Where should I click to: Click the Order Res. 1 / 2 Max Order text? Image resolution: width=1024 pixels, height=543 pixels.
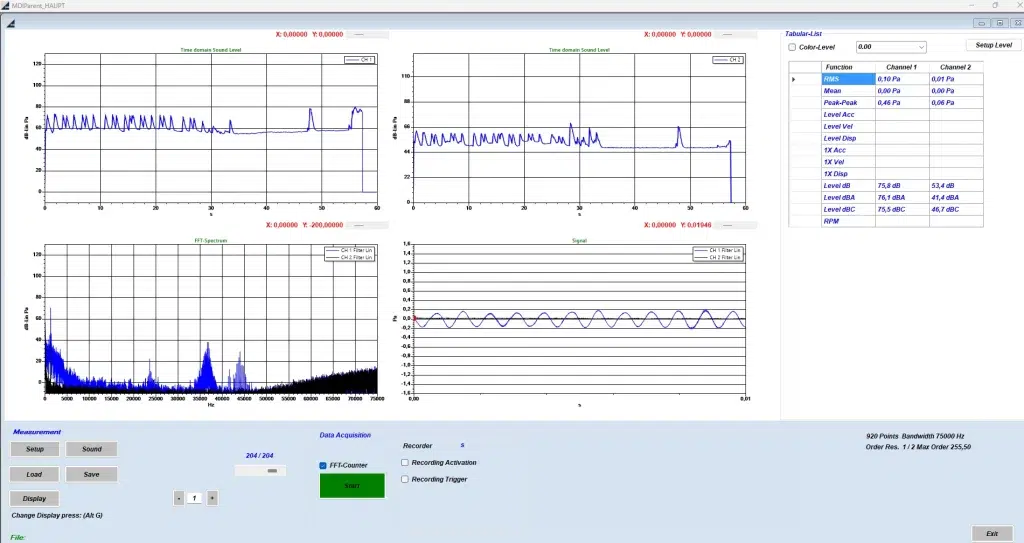point(918,447)
